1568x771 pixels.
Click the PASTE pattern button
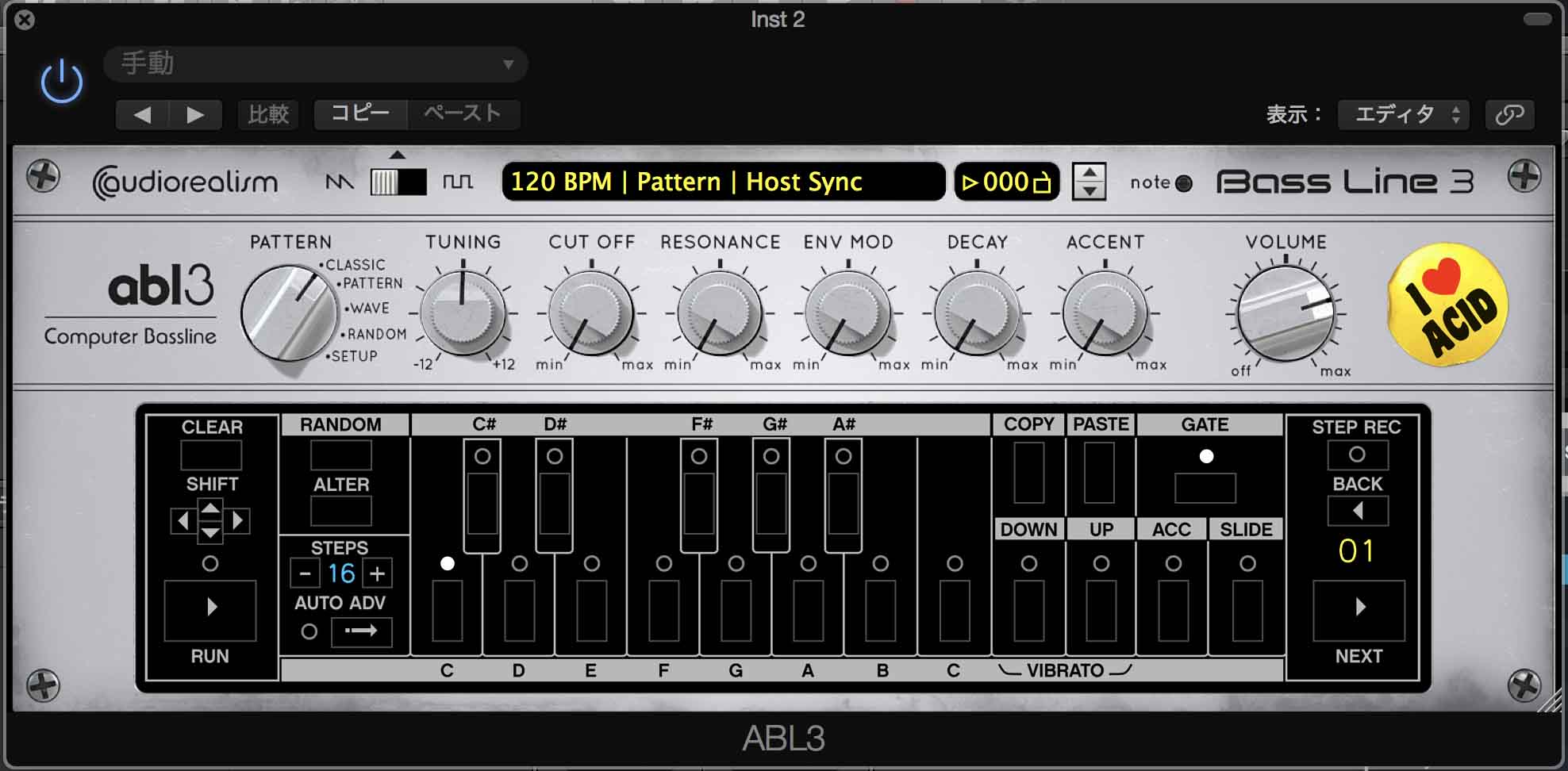[x=1100, y=473]
